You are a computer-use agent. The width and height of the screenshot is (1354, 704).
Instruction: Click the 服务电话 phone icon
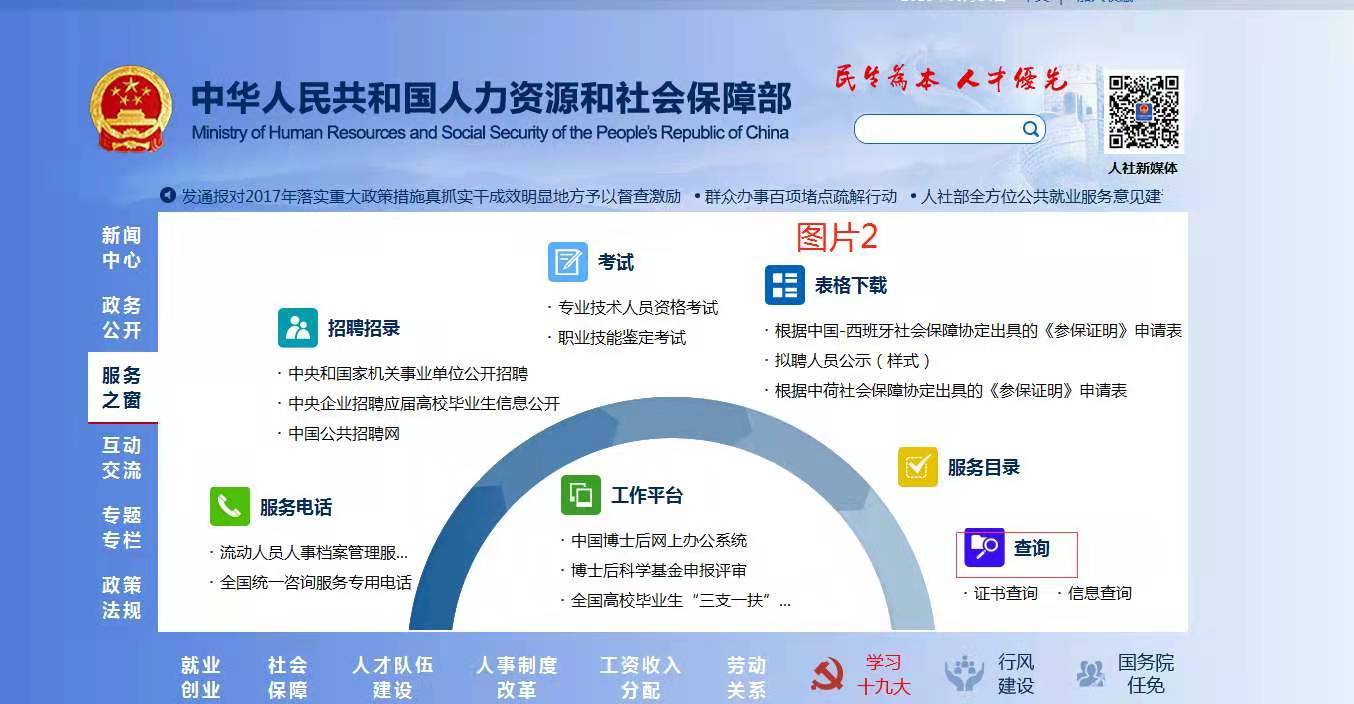230,506
